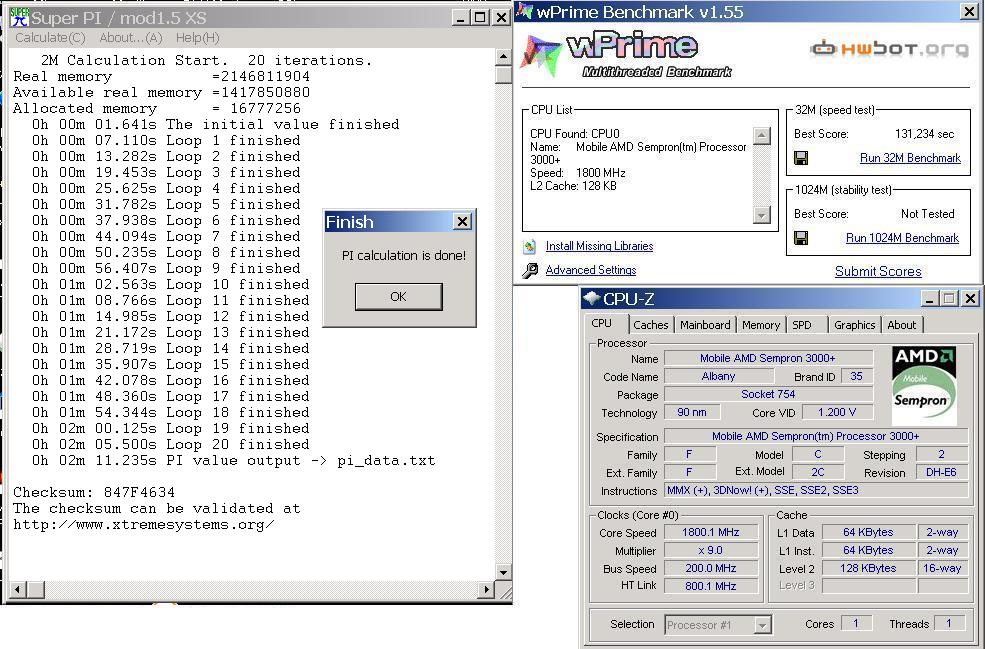
Task: Click the Install Missing Libraries link
Action: [599, 246]
